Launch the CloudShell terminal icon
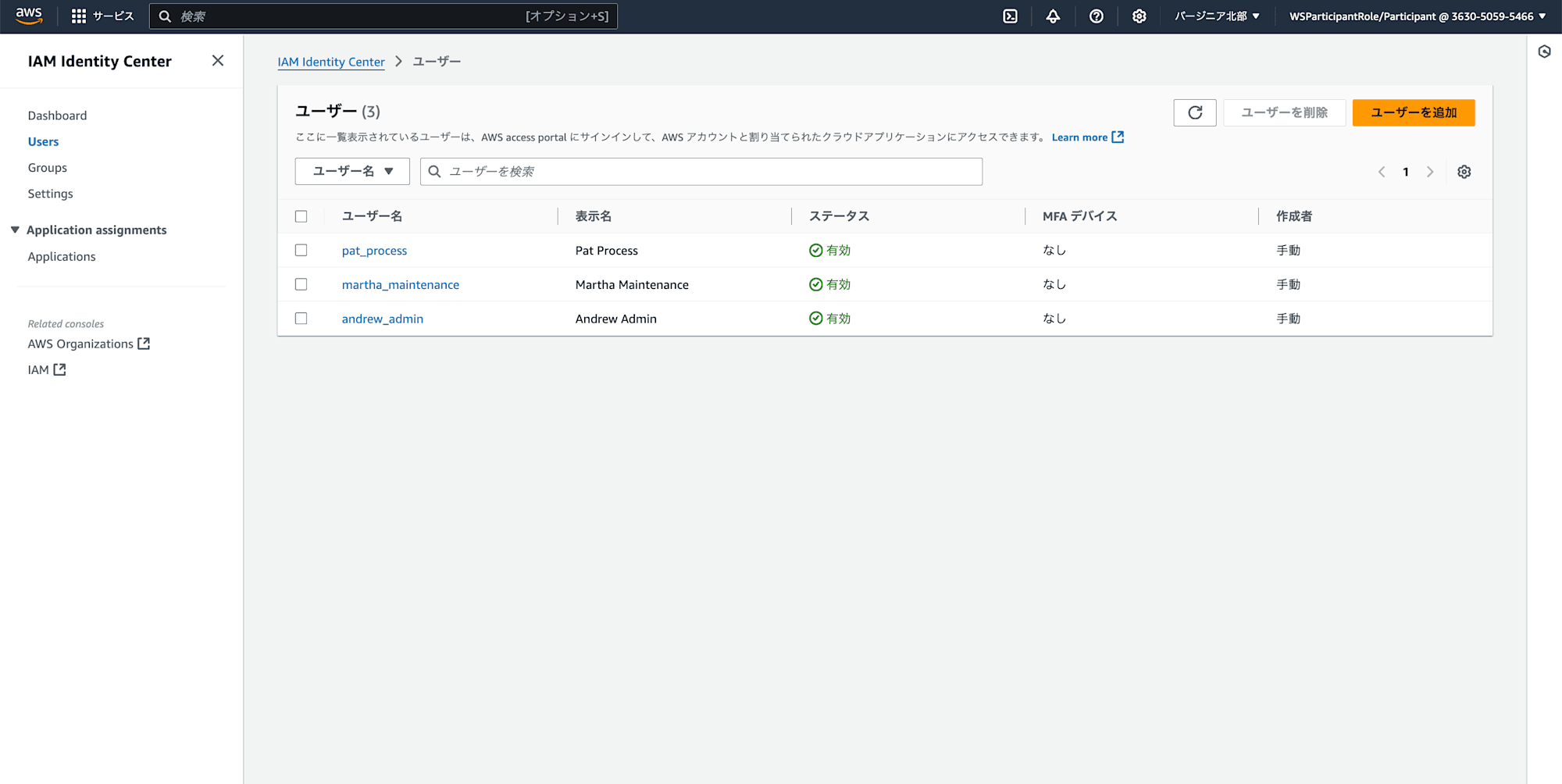Viewport: 1562px width, 784px height. [1010, 16]
